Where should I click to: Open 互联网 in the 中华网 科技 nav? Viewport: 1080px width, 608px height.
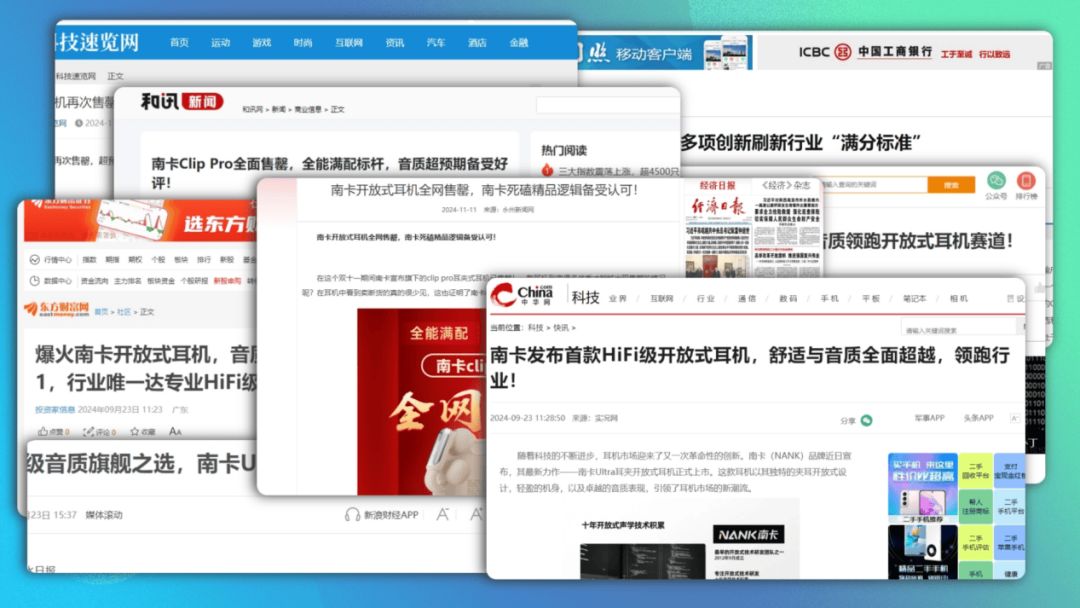pos(662,298)
